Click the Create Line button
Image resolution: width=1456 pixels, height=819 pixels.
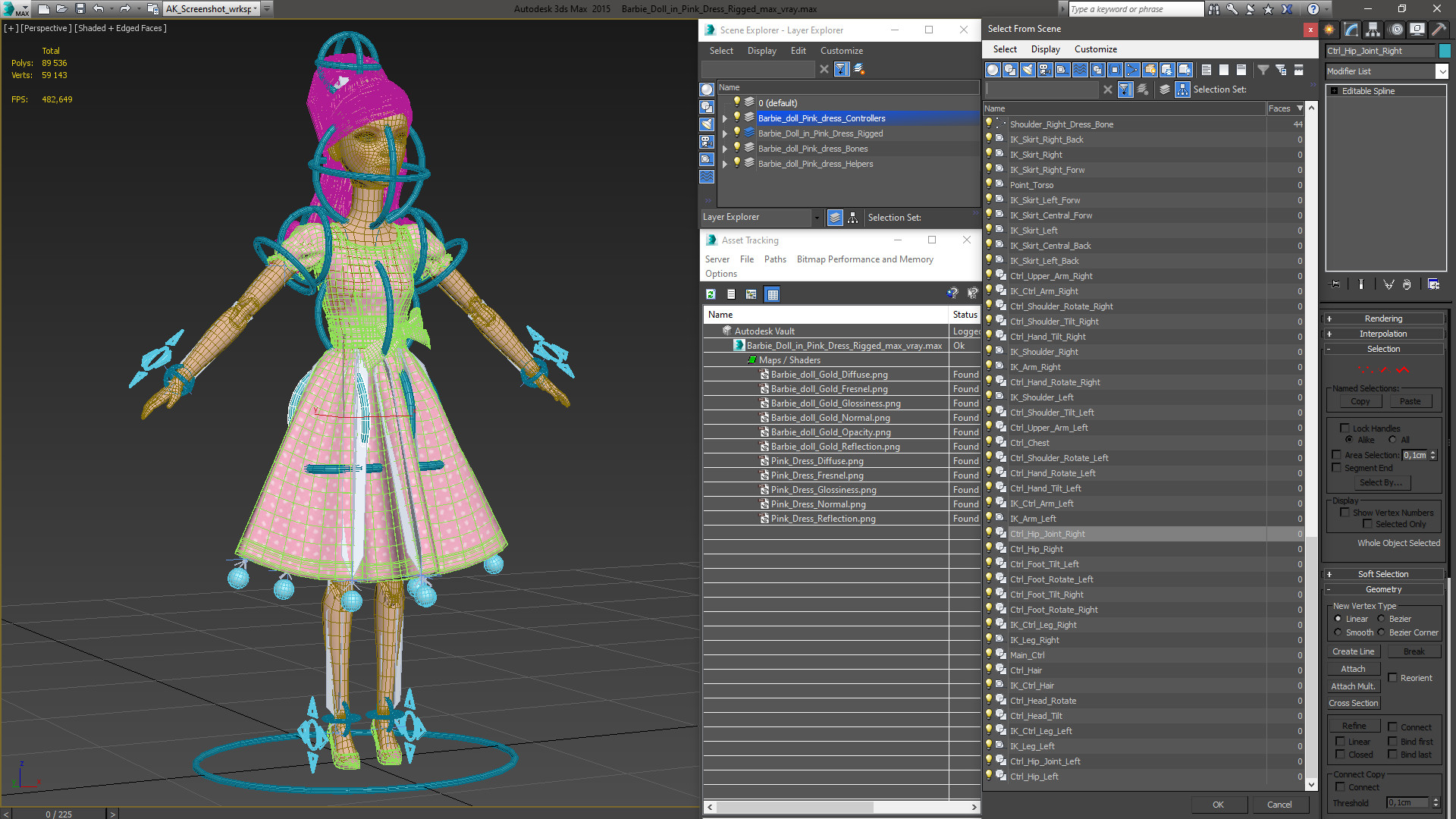click(1353, 651)
